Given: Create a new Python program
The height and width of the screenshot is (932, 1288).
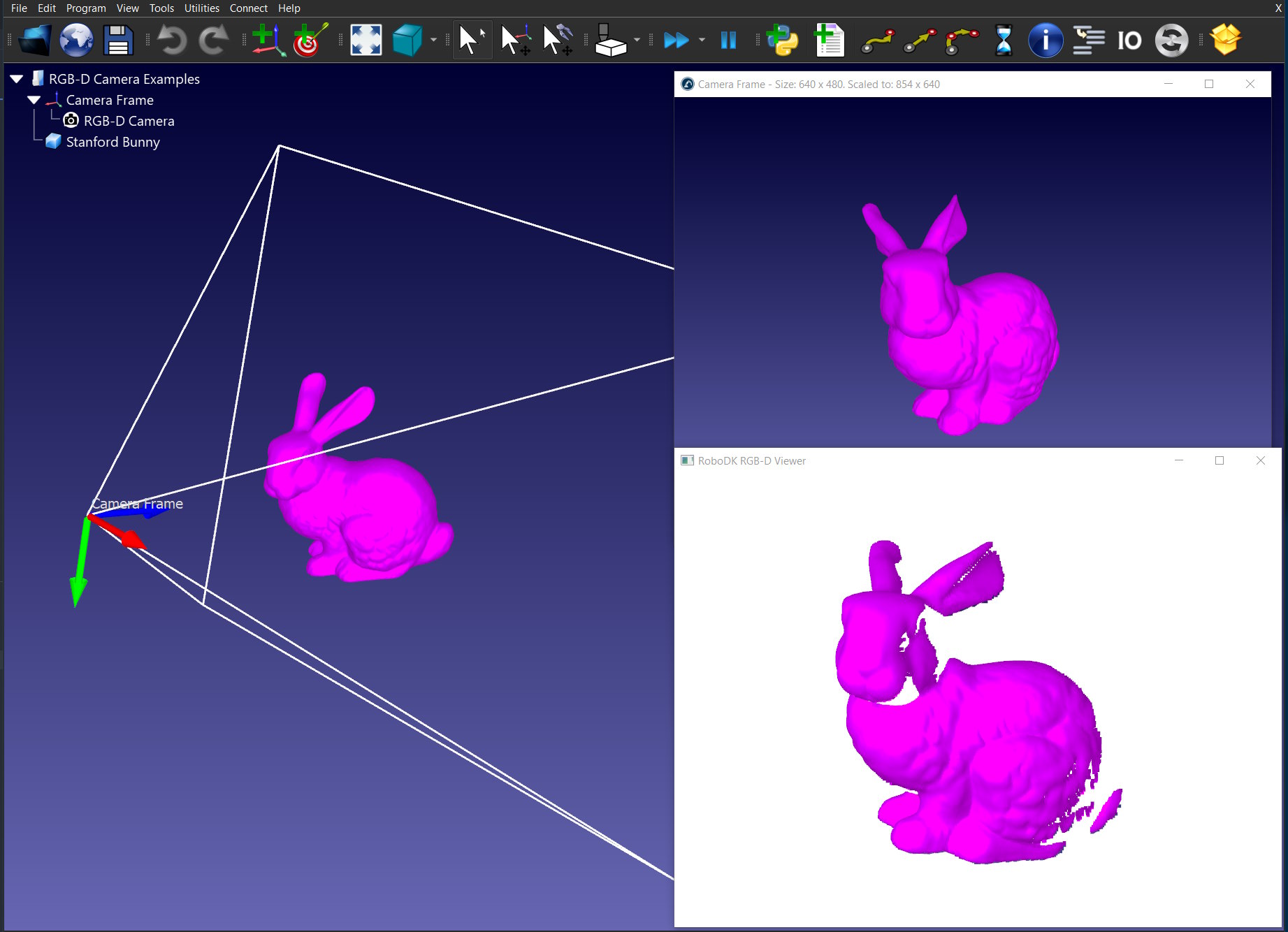Looking at the screenshot, I should tap(783, 40).
